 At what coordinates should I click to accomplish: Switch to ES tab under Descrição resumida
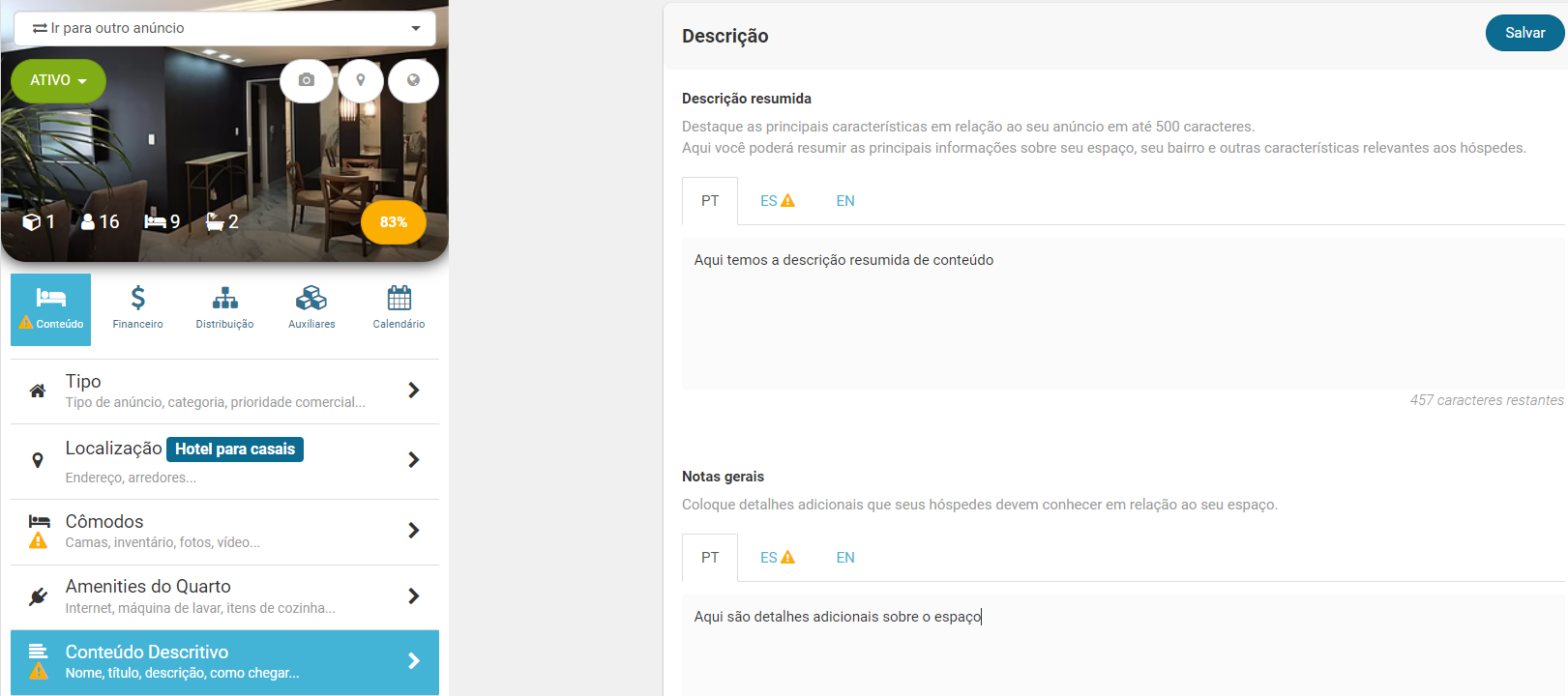tap(777, 201)
